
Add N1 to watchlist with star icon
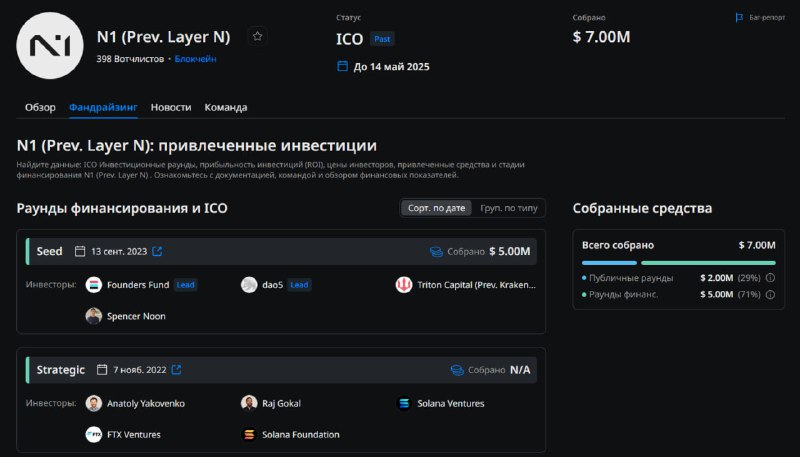258,37
